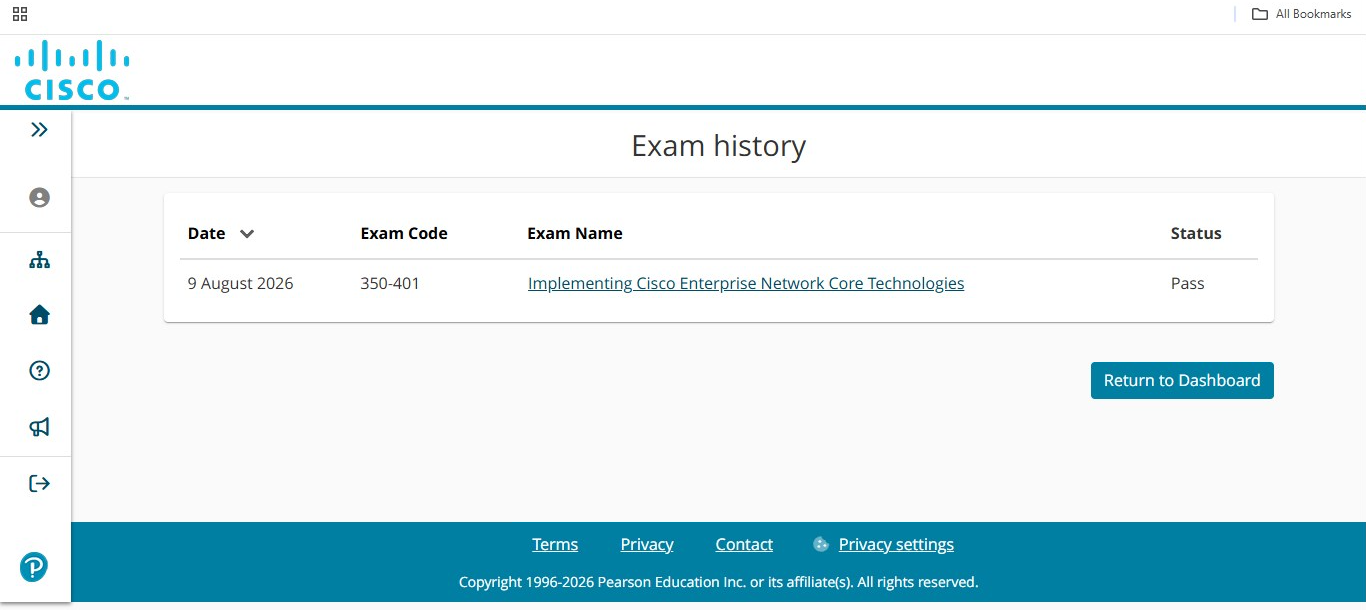The height and width of the screenshot is (610, 1366).
Task: Click the organization hierarchy icon in sidebar
Action: (x=39, y=260)
